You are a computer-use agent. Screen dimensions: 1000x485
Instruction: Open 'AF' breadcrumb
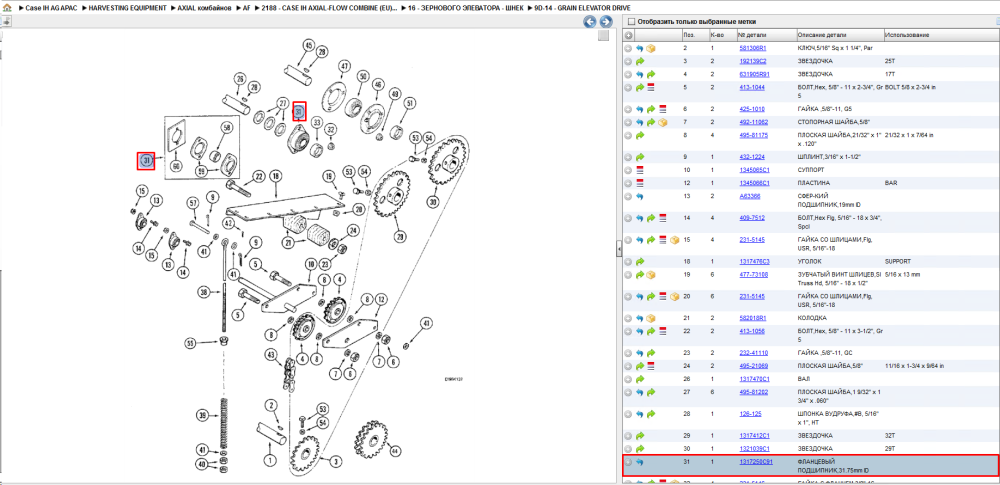pos(247,10)
